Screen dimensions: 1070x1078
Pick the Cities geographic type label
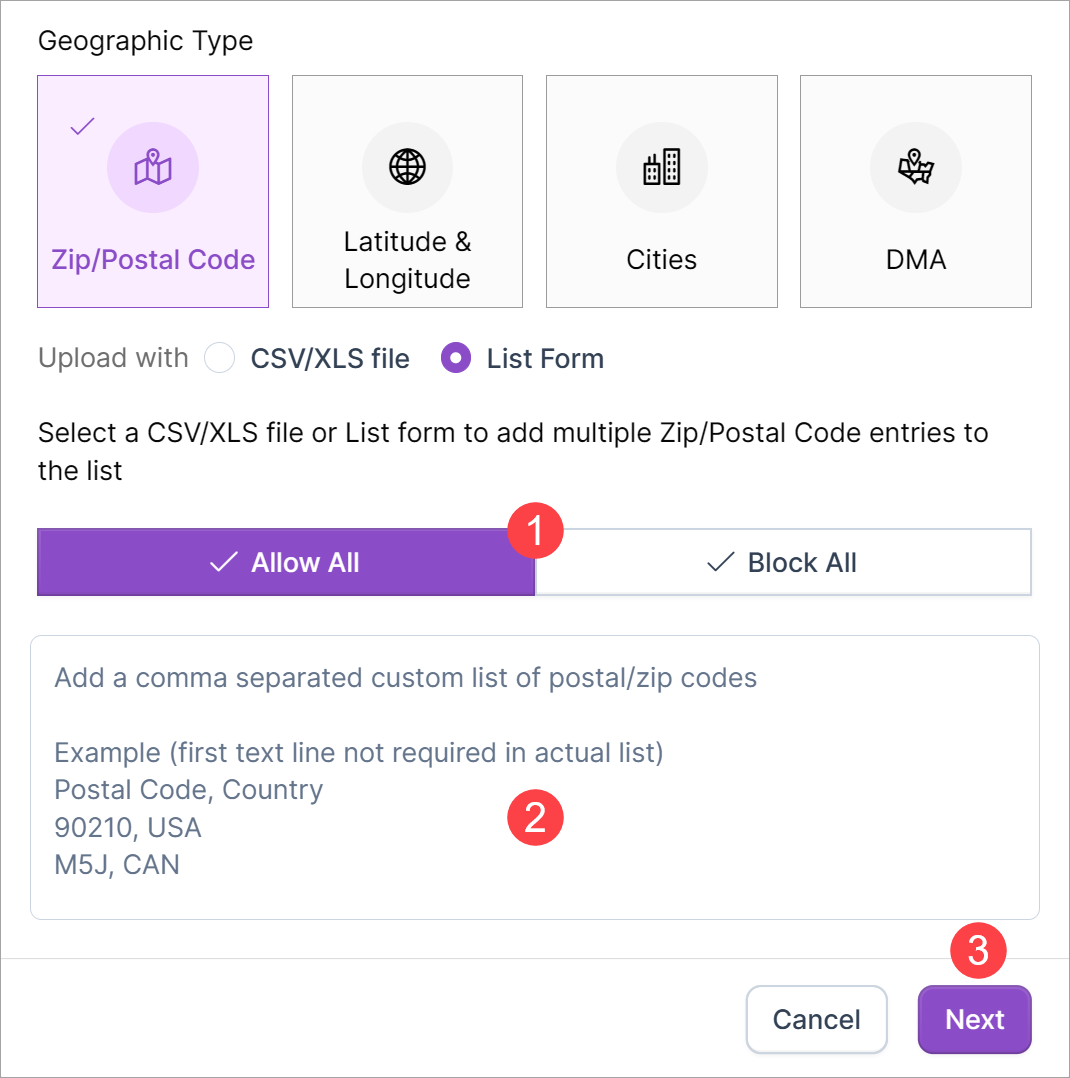[x=661, y=260]
